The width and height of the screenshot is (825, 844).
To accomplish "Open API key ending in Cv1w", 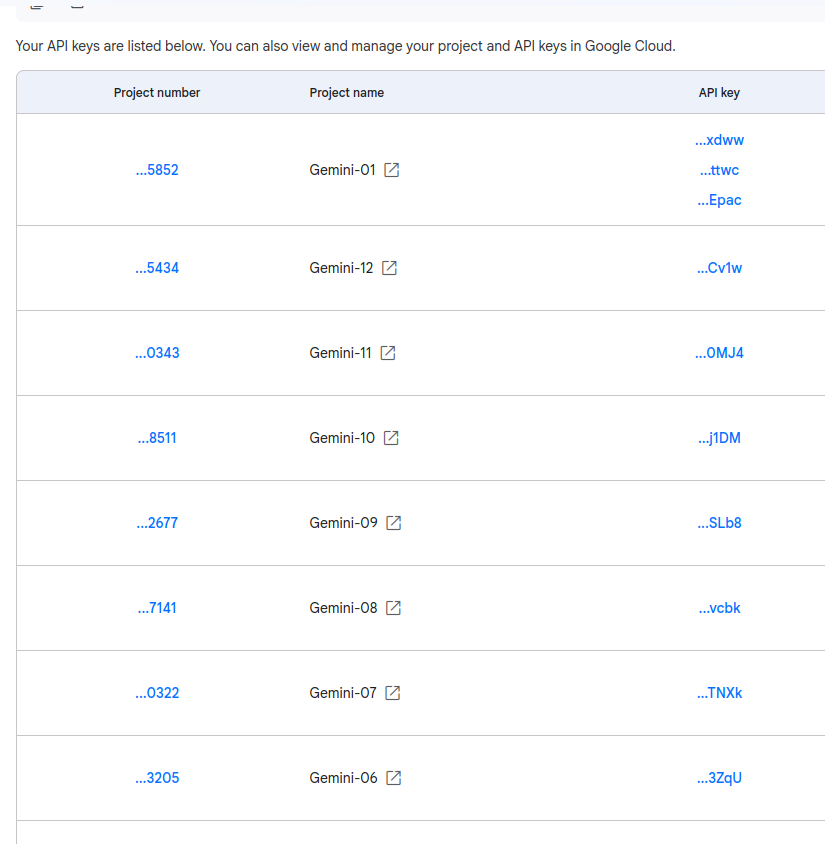I will pos(719,268).
